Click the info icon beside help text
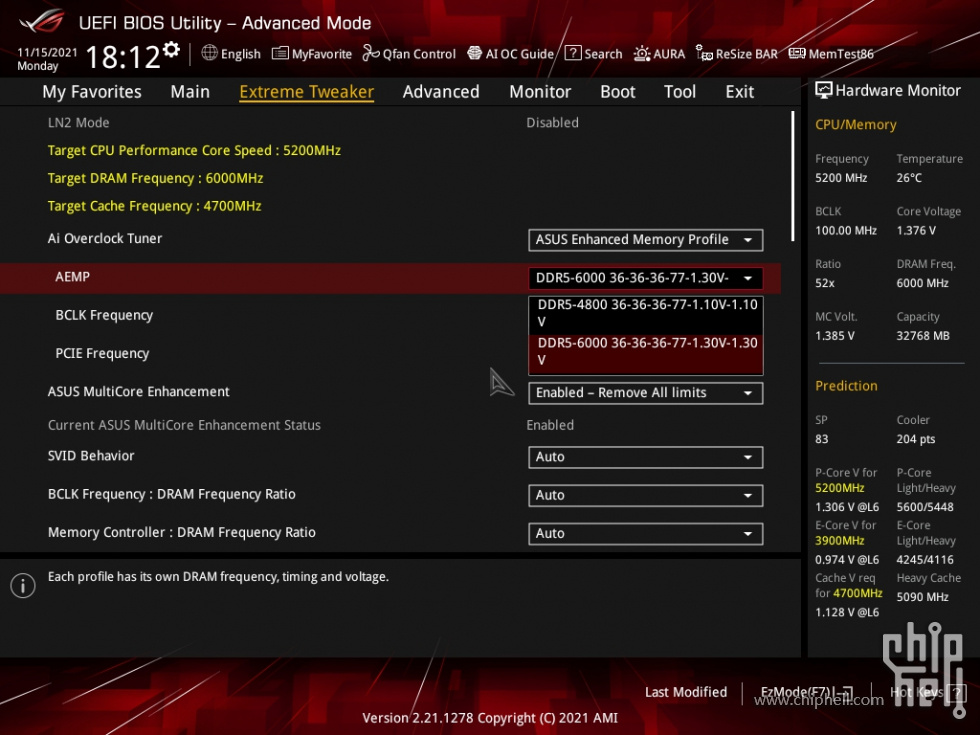 (23, 586)
